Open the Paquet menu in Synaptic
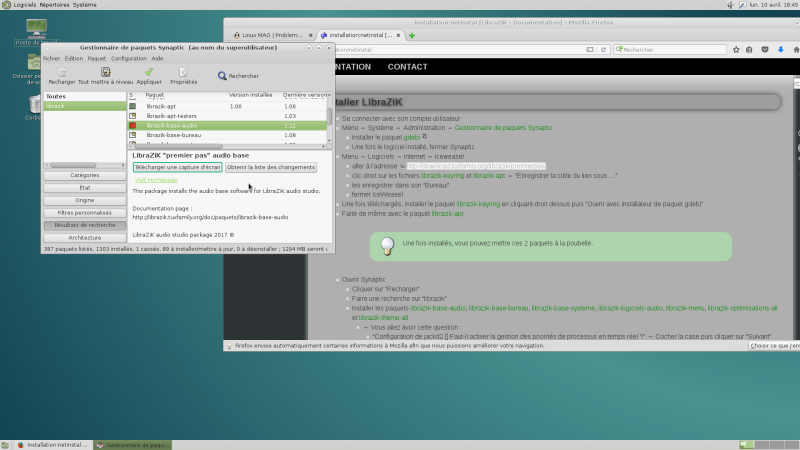 [x=96, y=59]
